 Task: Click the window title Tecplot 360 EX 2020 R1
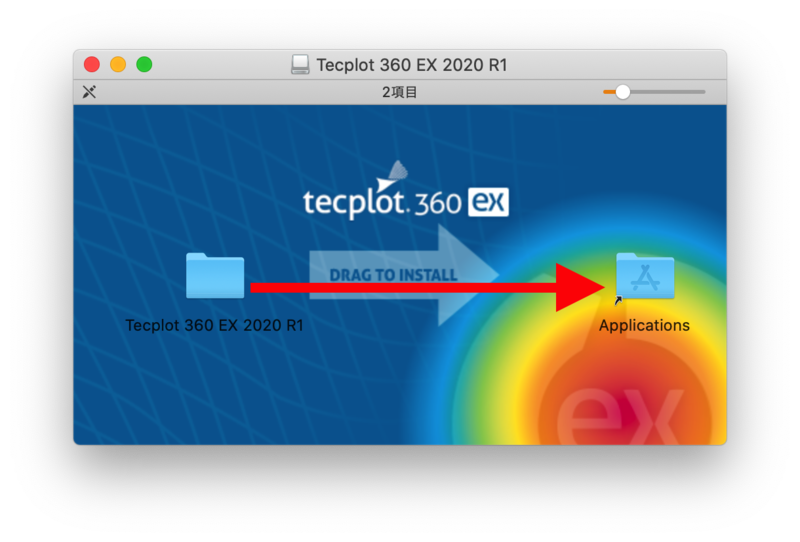click(x=412, y=65)
